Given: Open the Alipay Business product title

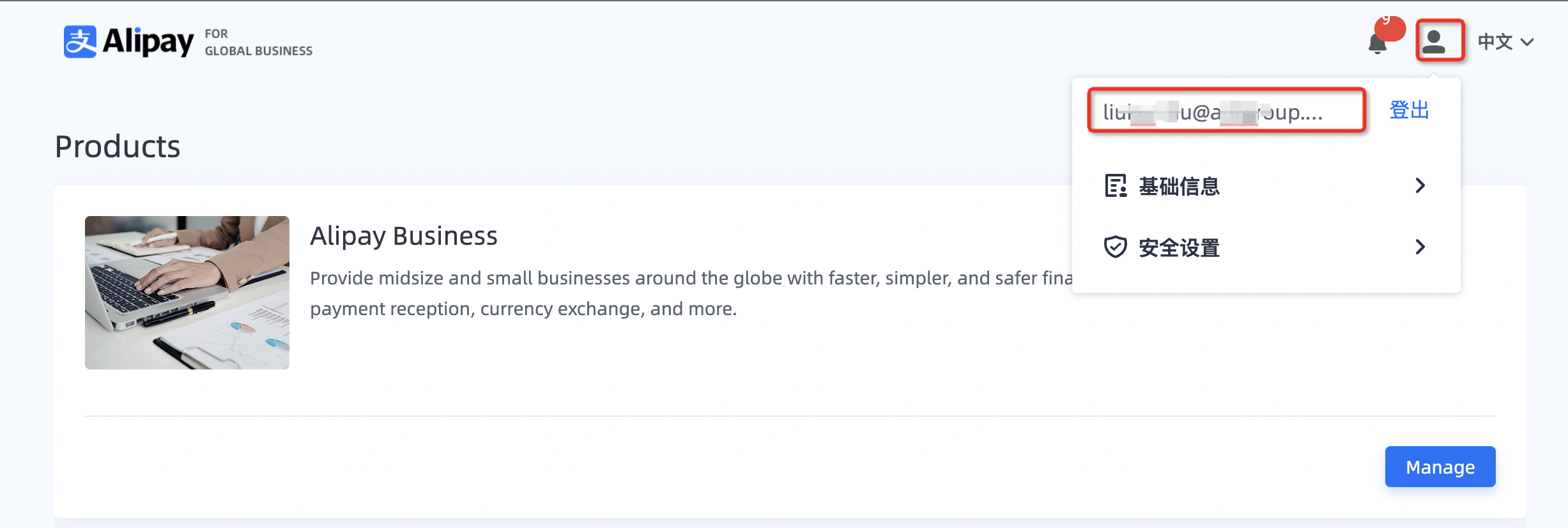Looking at the screenshot, I should [403, 236].
